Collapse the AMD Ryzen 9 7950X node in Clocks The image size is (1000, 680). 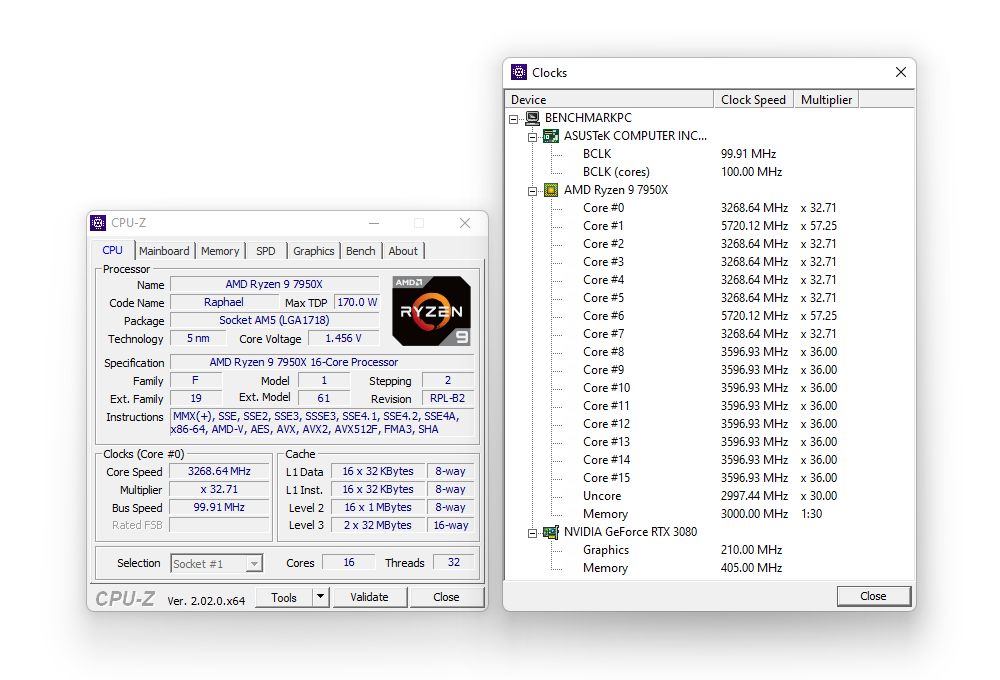point(533,191)
